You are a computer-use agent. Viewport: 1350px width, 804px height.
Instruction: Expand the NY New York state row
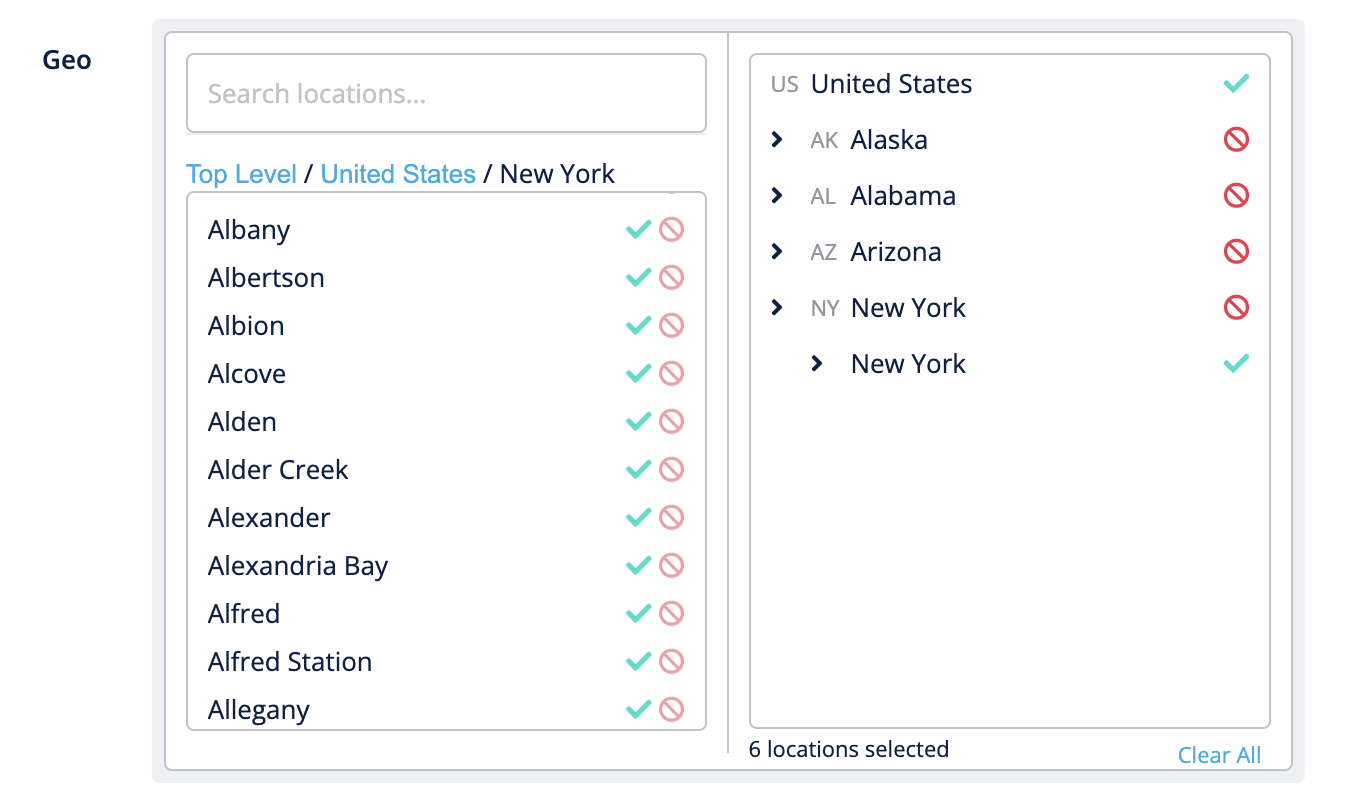click(777, 308)
